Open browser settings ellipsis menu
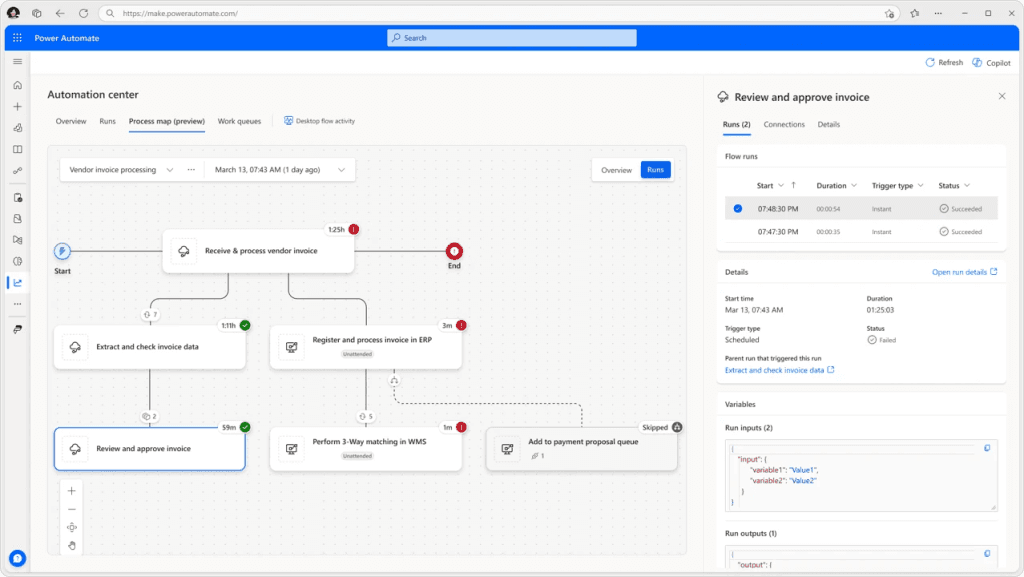 click(938, 13)
